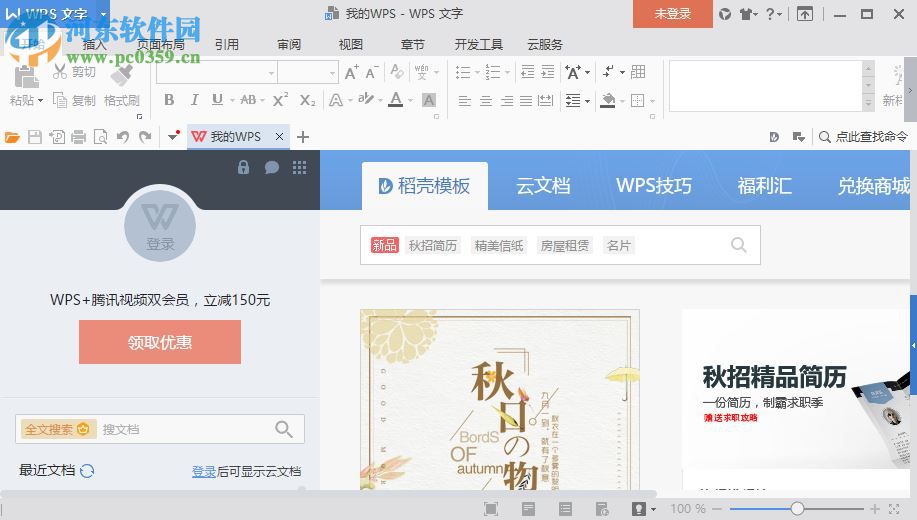917x520 pixels.
Task: Close the 我的WPS document tab
Action: 280,137
